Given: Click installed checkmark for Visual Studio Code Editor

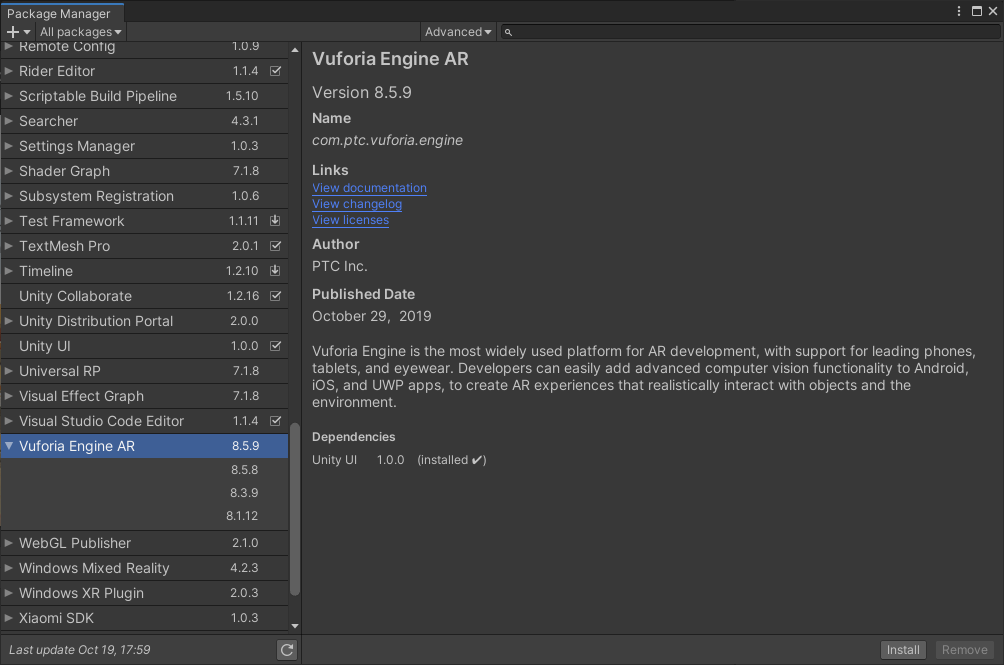Looking at the screenshot, I should (275, 421).
